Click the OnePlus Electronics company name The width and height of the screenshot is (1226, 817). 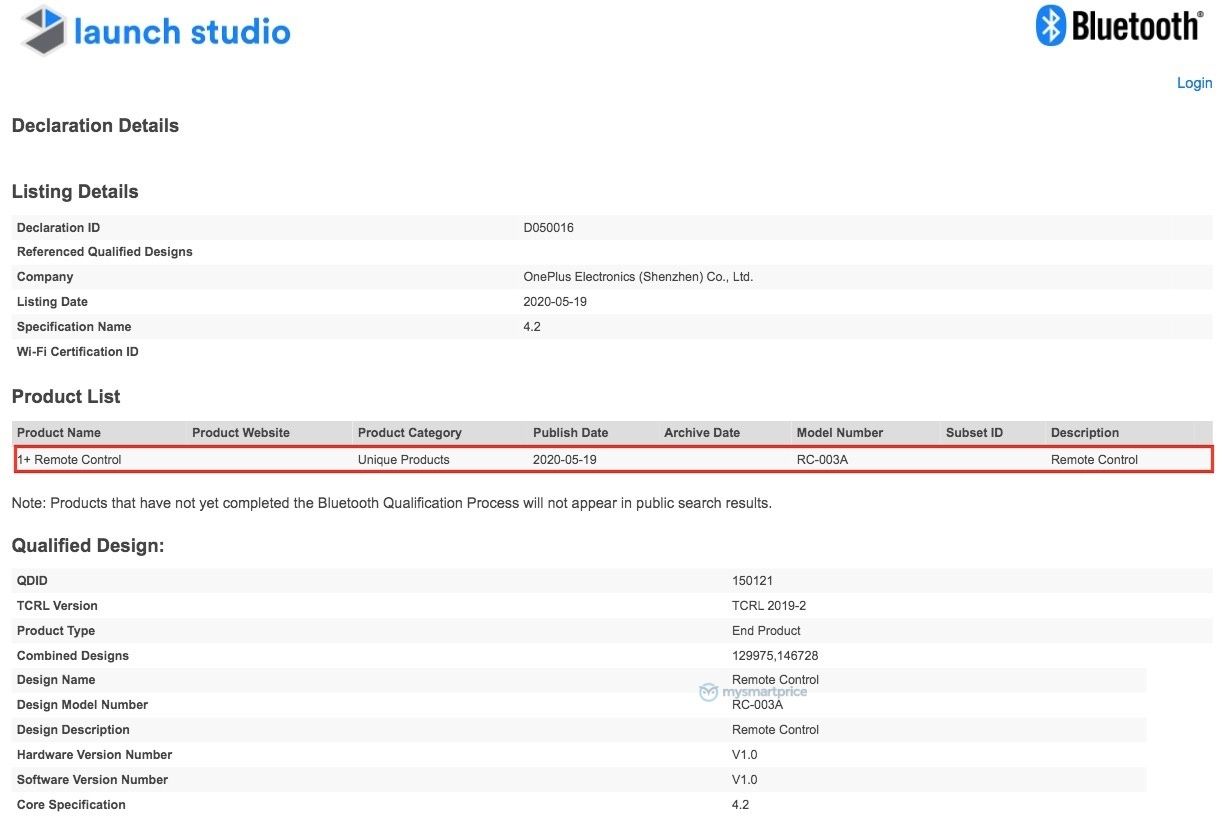coord(638,277)
